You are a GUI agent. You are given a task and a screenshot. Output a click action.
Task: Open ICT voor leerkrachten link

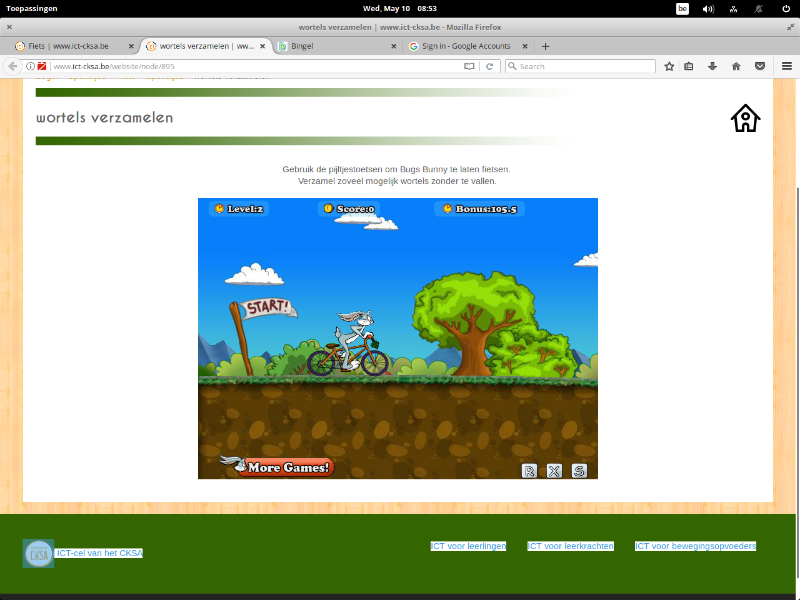(x=570, y=546)
